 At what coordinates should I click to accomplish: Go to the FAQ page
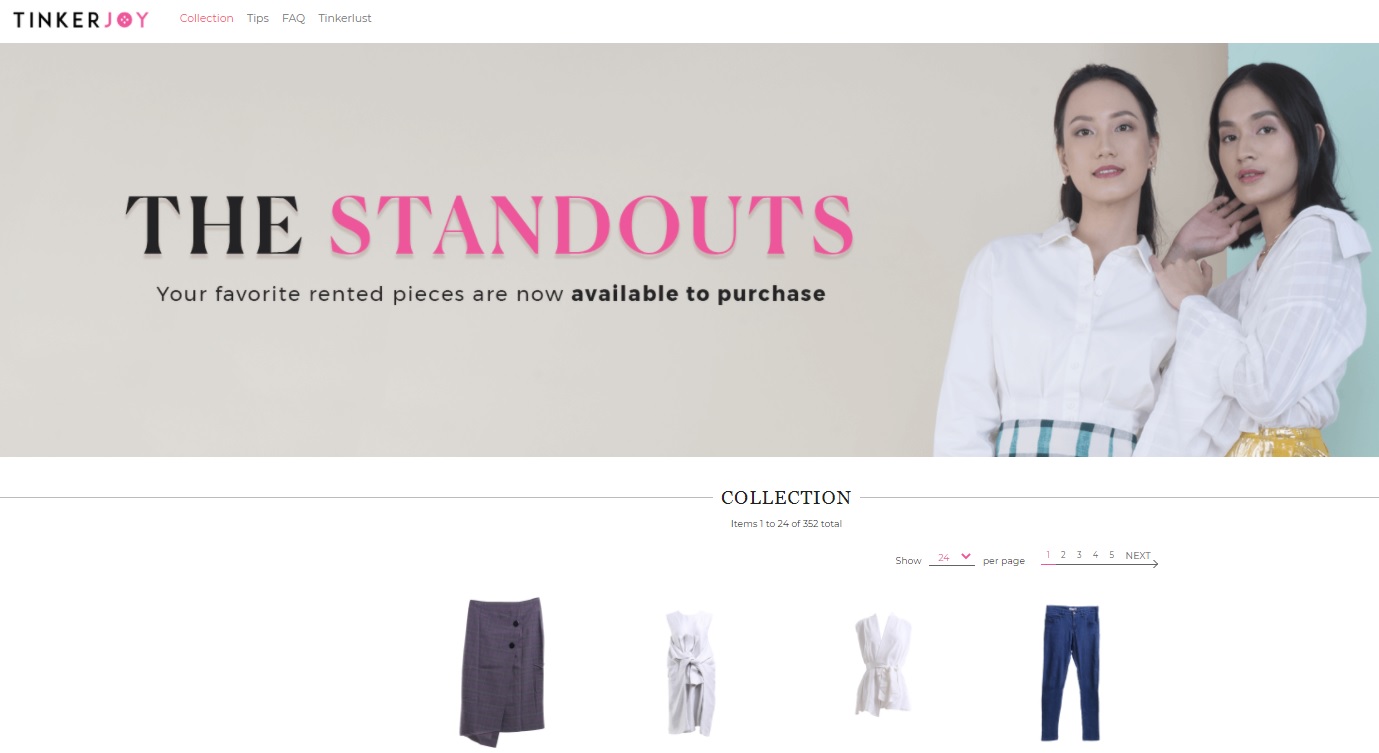[293, 18]
